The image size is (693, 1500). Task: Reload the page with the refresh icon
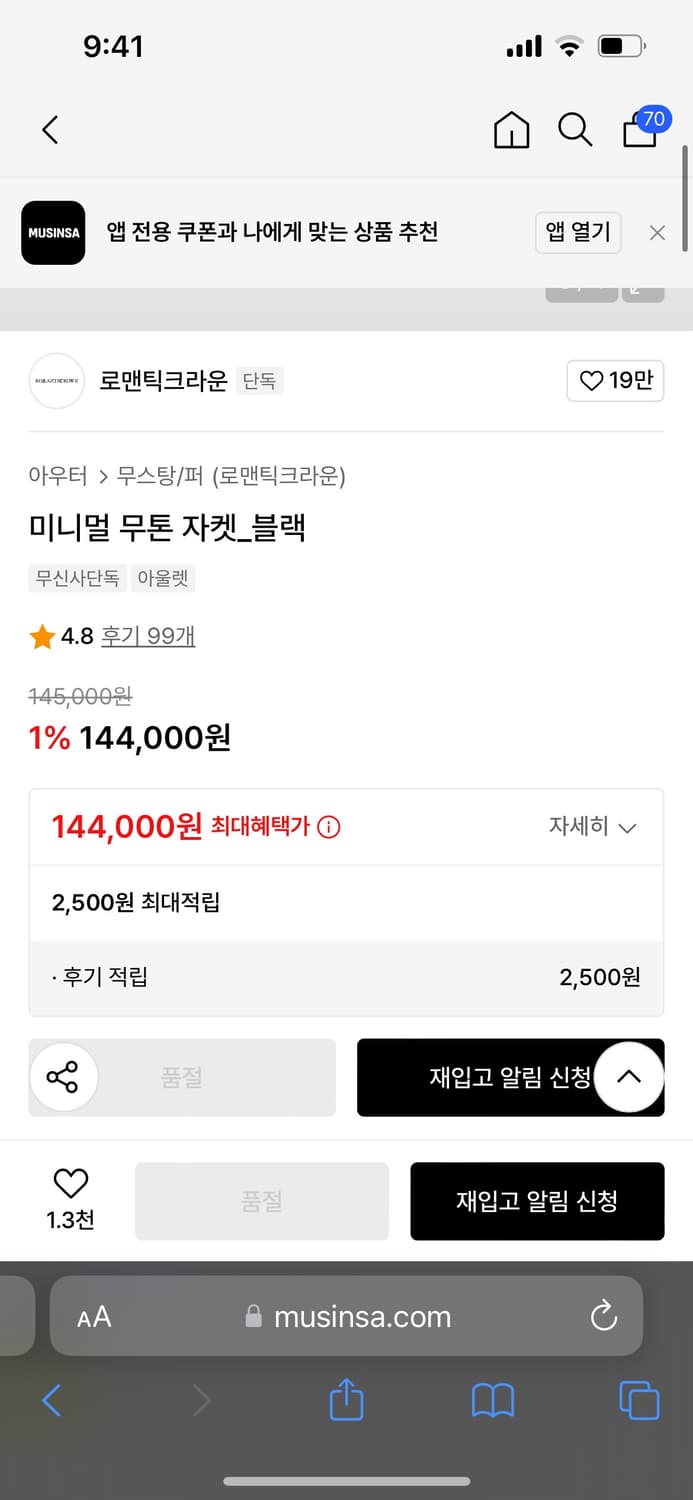point(603,1317)
